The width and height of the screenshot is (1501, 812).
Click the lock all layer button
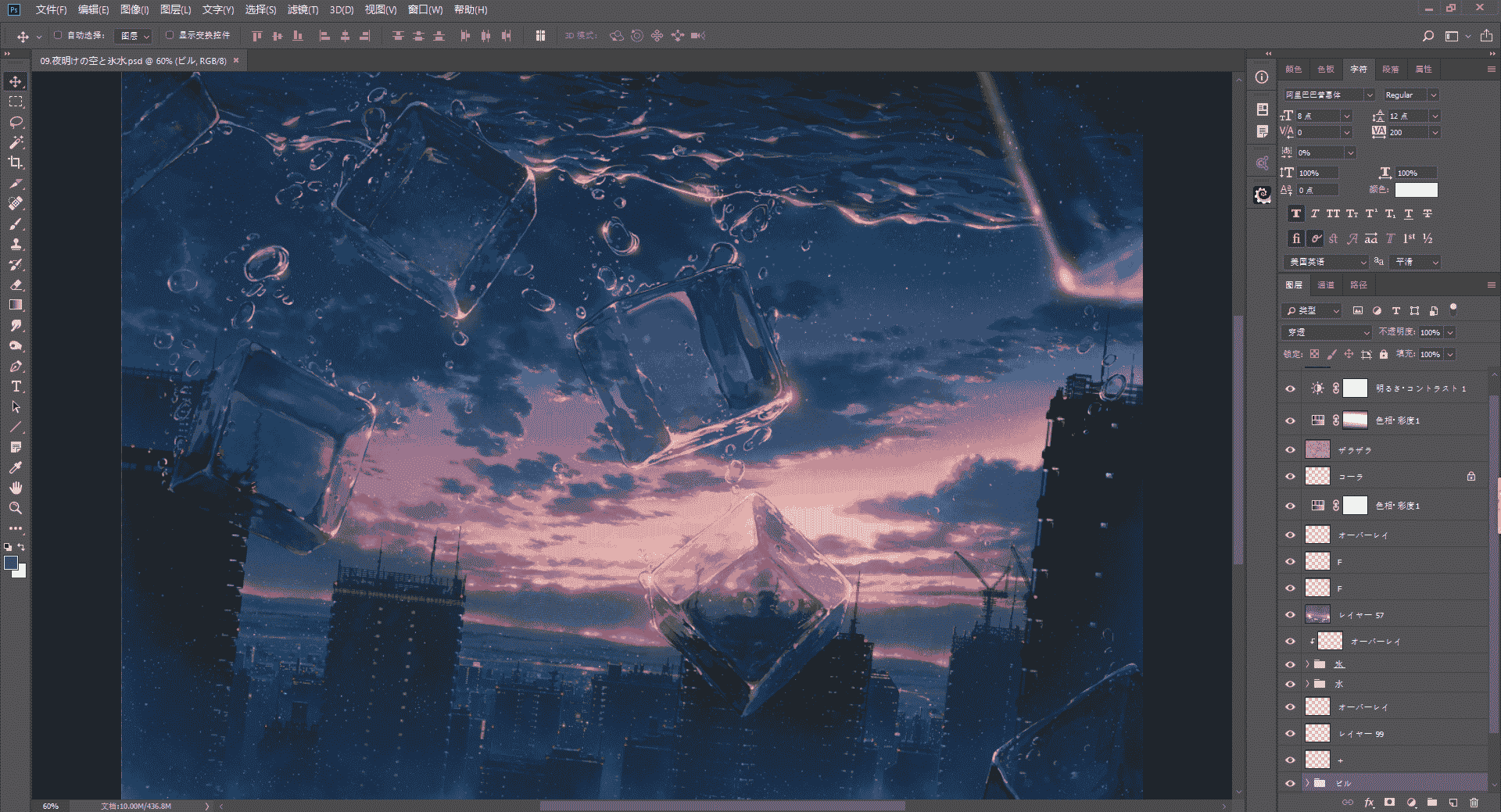1384,354
